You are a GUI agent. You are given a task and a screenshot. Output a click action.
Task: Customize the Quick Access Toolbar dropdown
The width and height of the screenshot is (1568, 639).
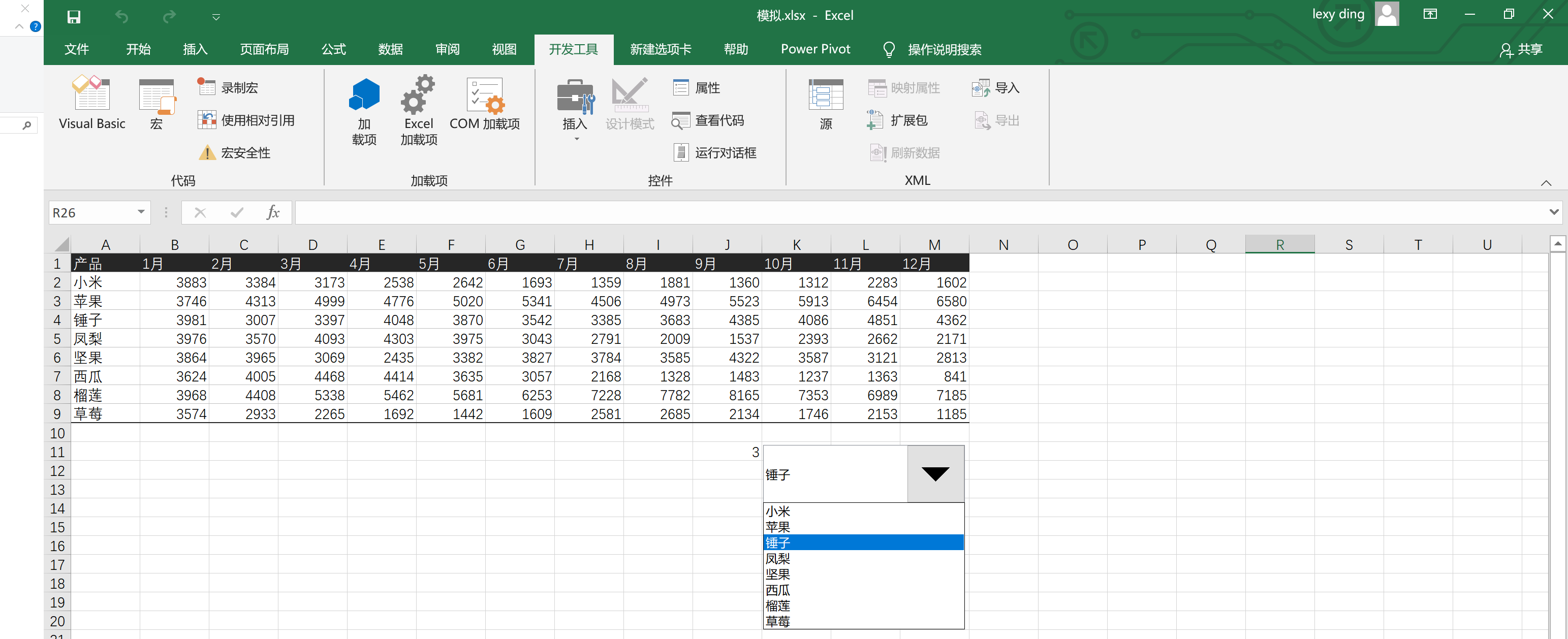coord(216,17)
